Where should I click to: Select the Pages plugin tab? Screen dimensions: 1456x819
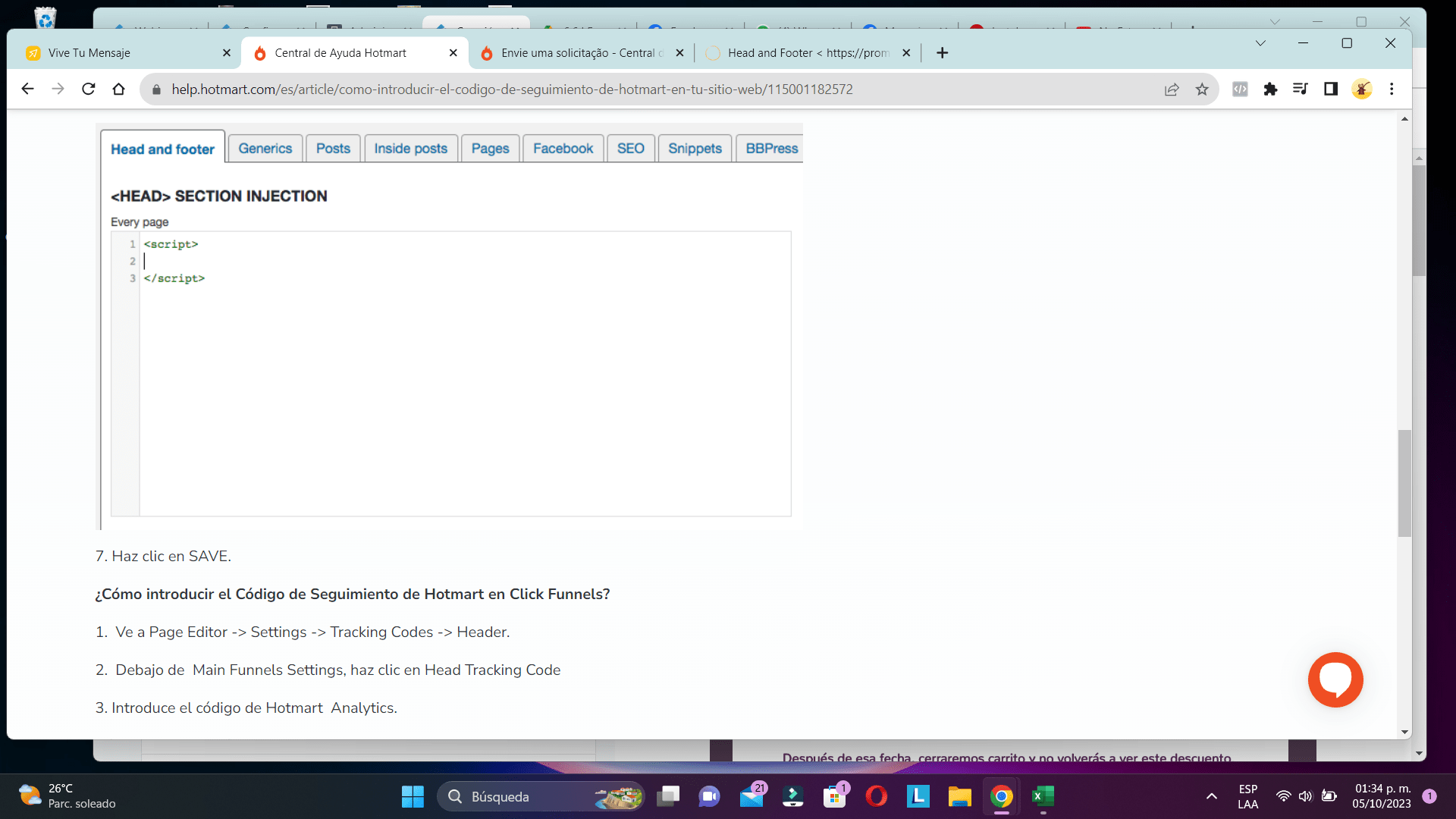click(490, 149)
